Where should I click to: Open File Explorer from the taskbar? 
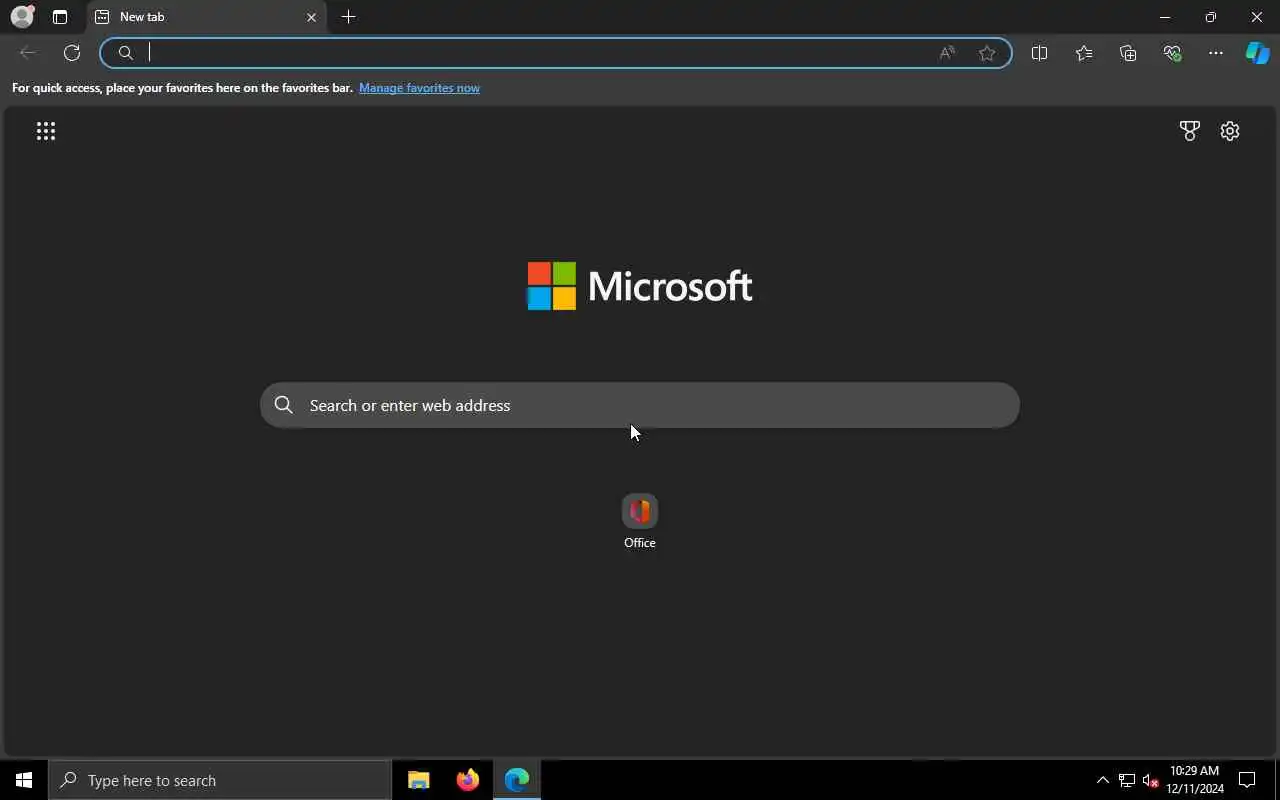(418, 780)
